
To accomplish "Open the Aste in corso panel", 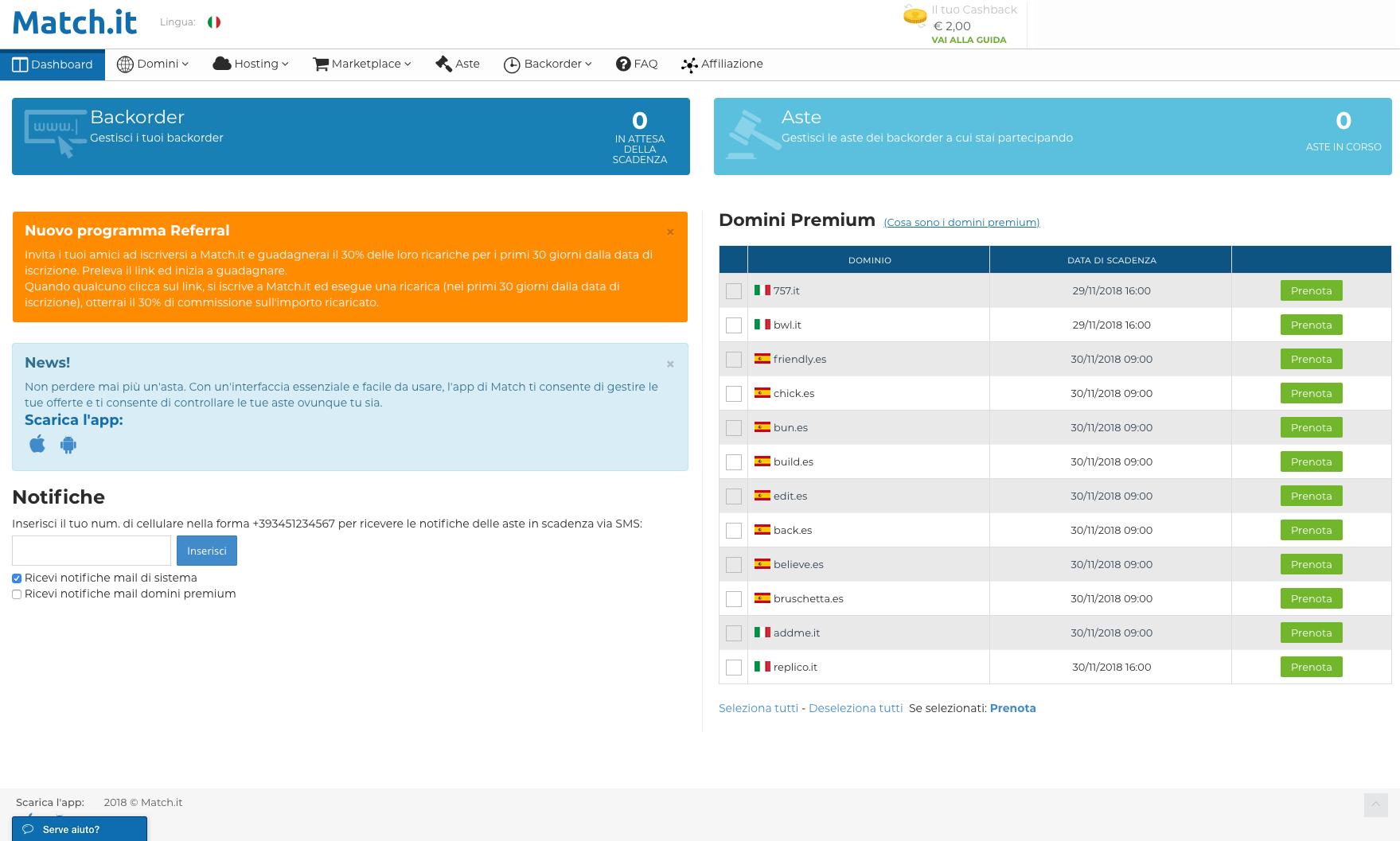I will pyautogui.click(x=1052, y=136).
